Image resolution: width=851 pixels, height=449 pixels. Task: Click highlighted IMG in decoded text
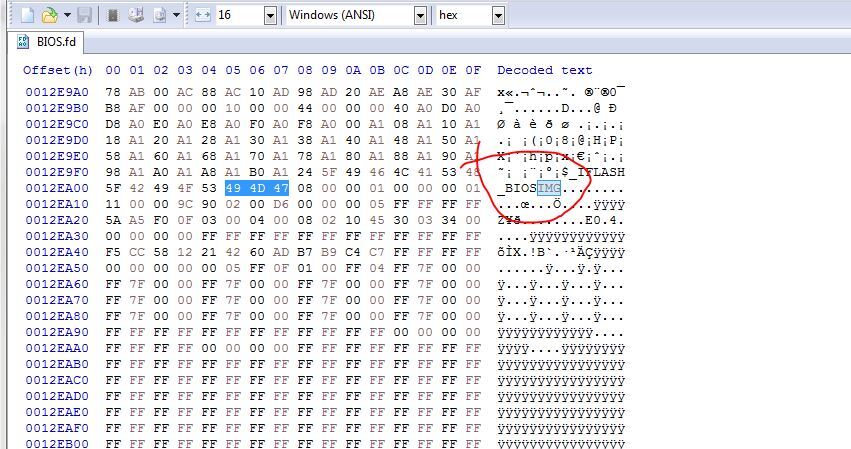coord(549,188)
